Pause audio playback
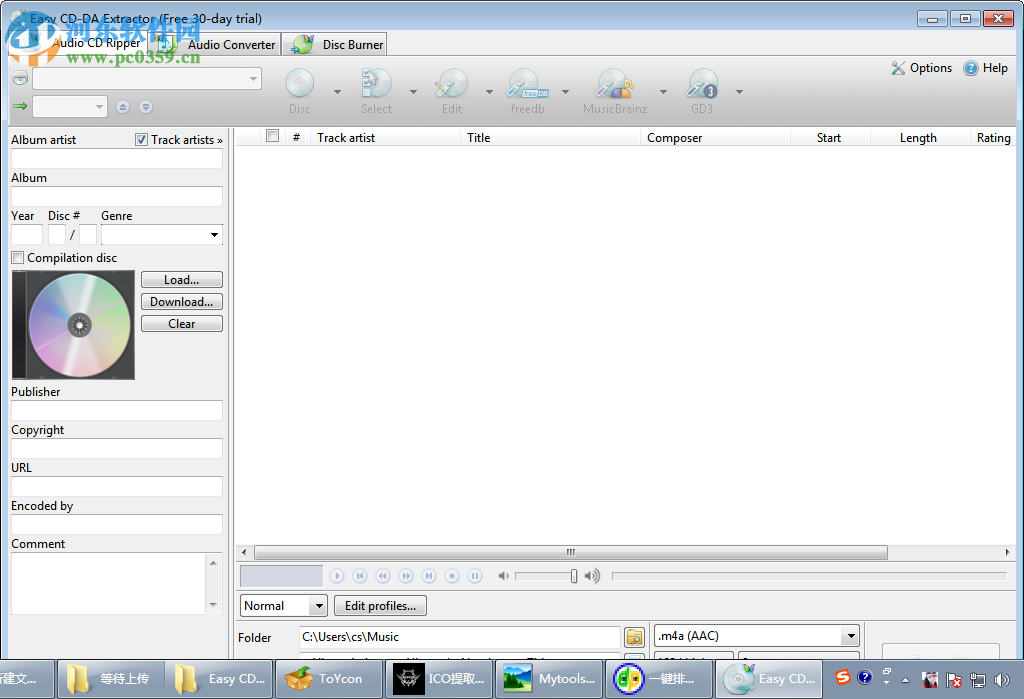Image resolution: width=1024 pixels, height=699 pixels. (x=475, y=576)
